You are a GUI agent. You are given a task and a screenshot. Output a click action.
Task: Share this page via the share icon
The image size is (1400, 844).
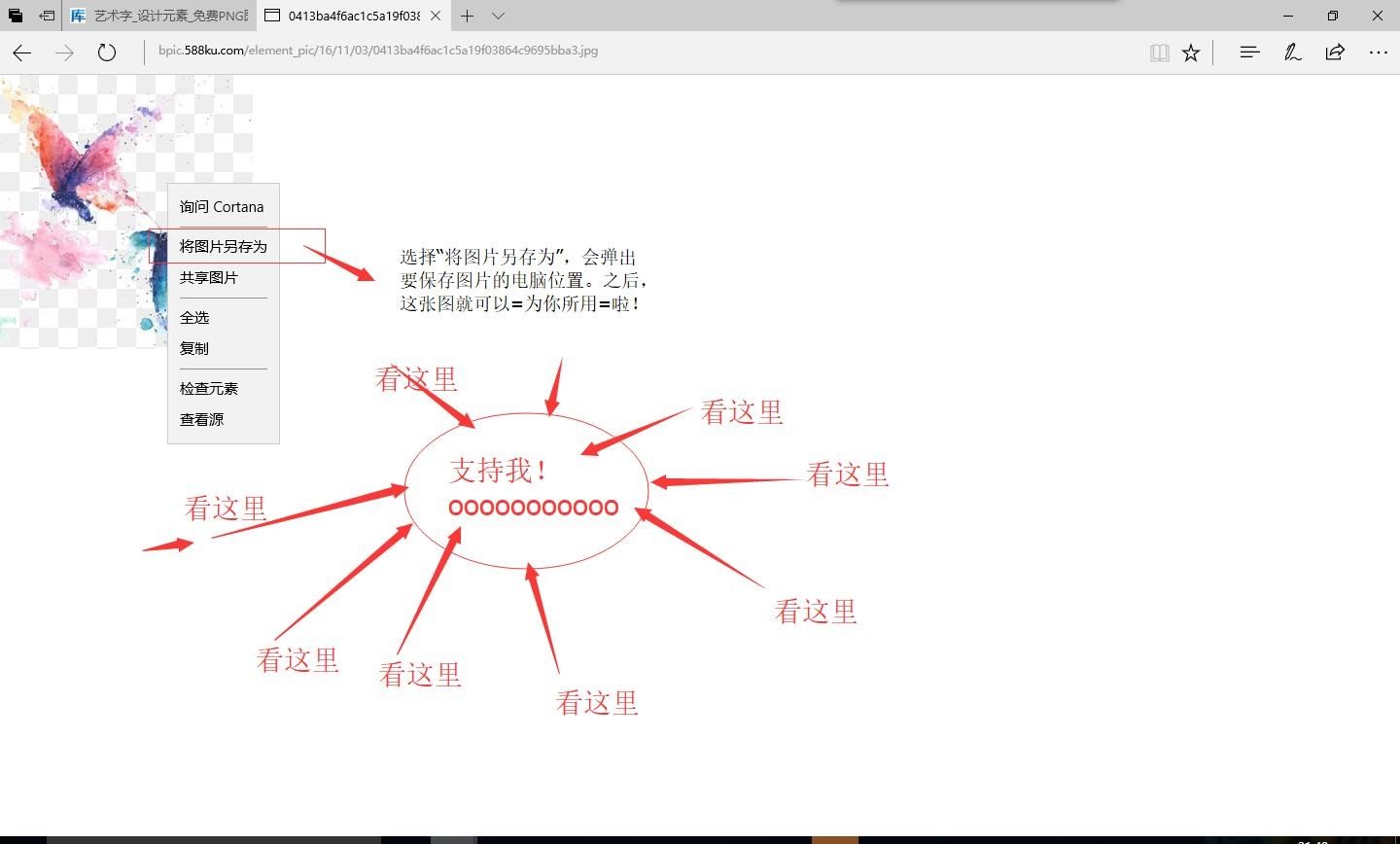[x=1334, y=53]
